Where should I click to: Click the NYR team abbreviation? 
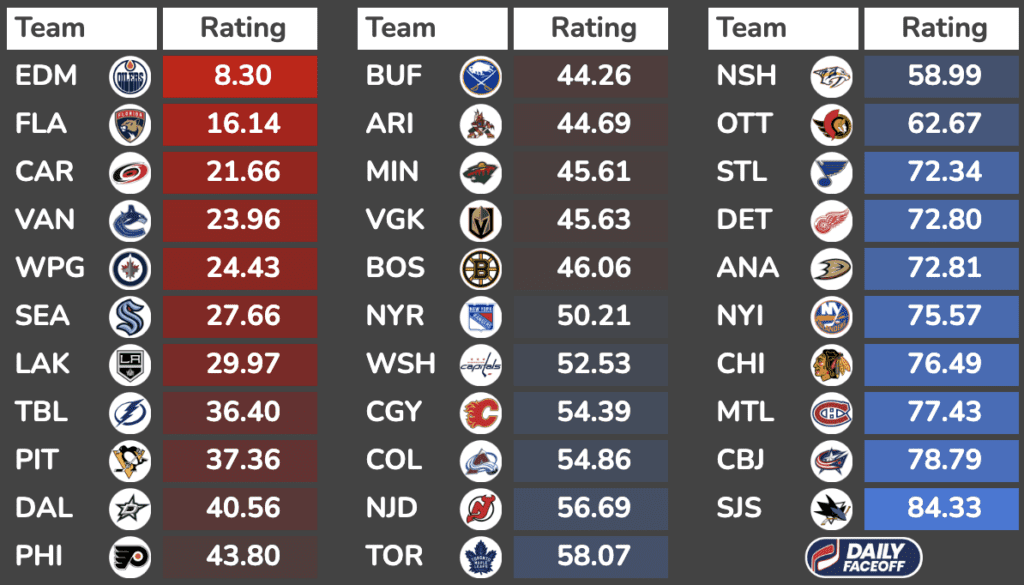click(395, 317)
